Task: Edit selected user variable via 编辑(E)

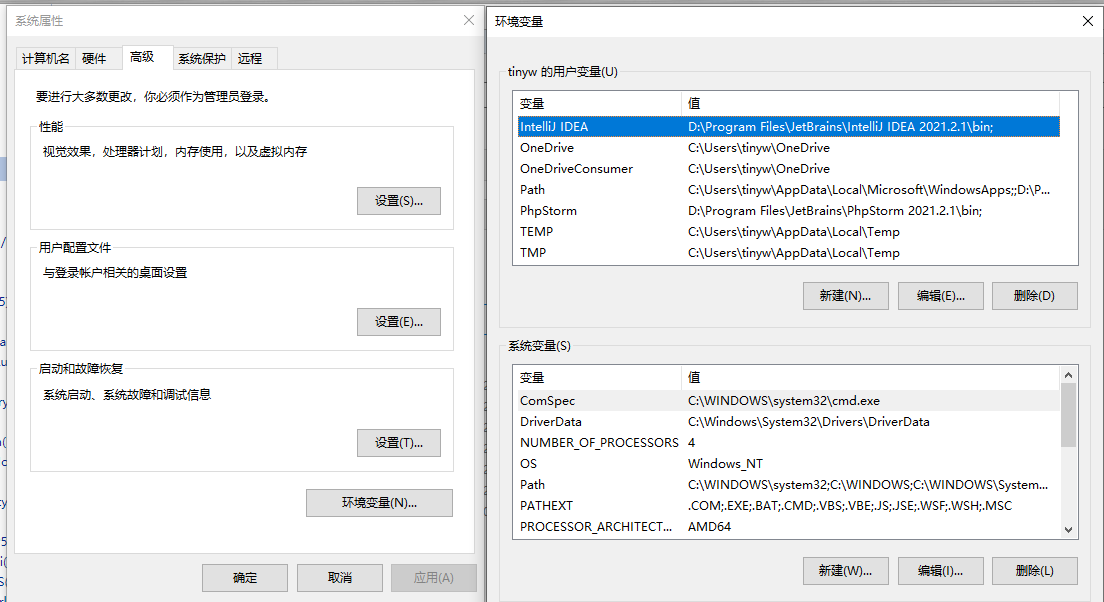Action: 940,295
